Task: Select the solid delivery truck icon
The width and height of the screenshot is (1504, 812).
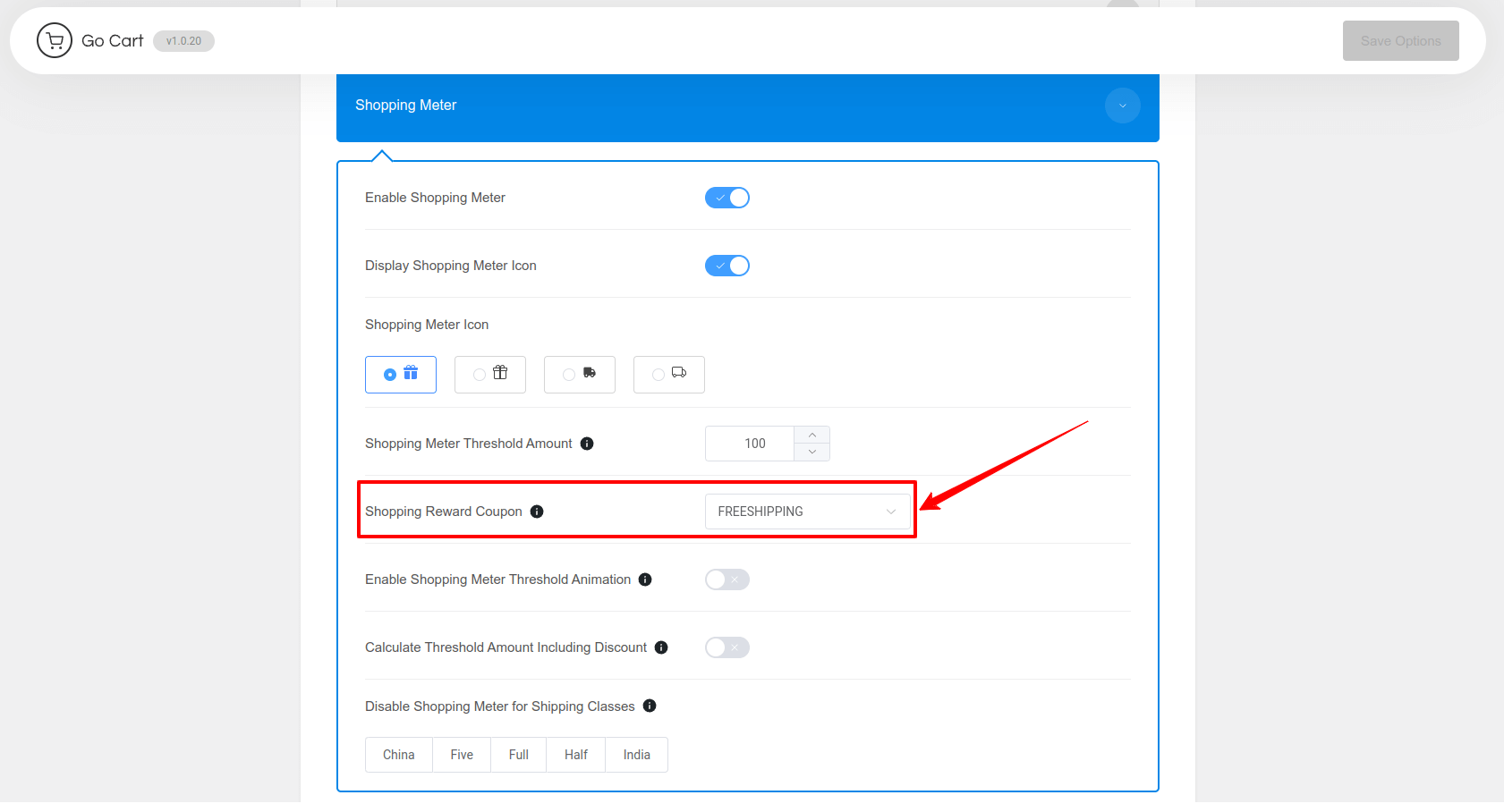Action: [x=580, y=375]
